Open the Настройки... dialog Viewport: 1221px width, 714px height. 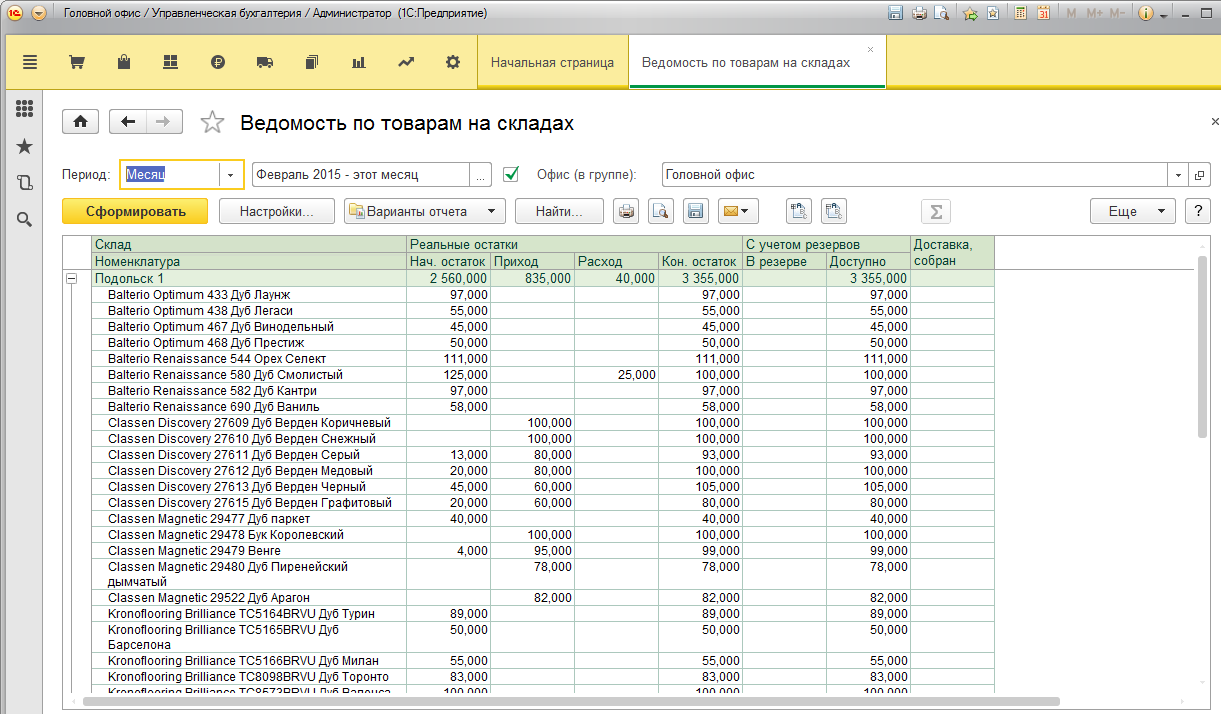click(x=277, y=211)
